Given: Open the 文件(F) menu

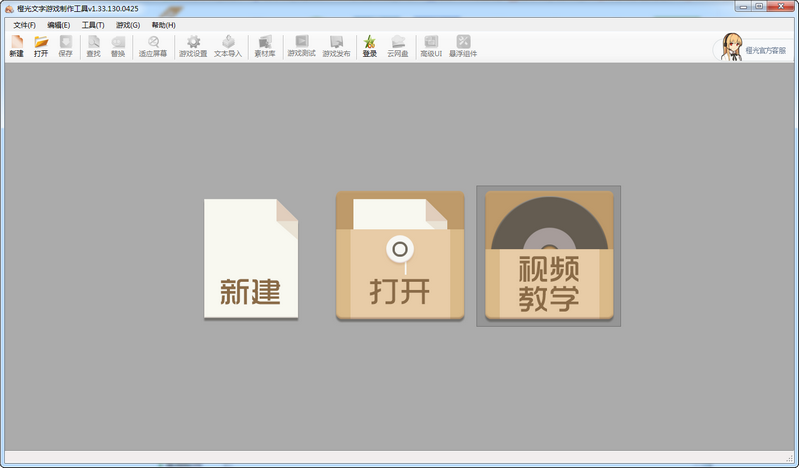Looking at the screenshot, I should click(24, 25).
